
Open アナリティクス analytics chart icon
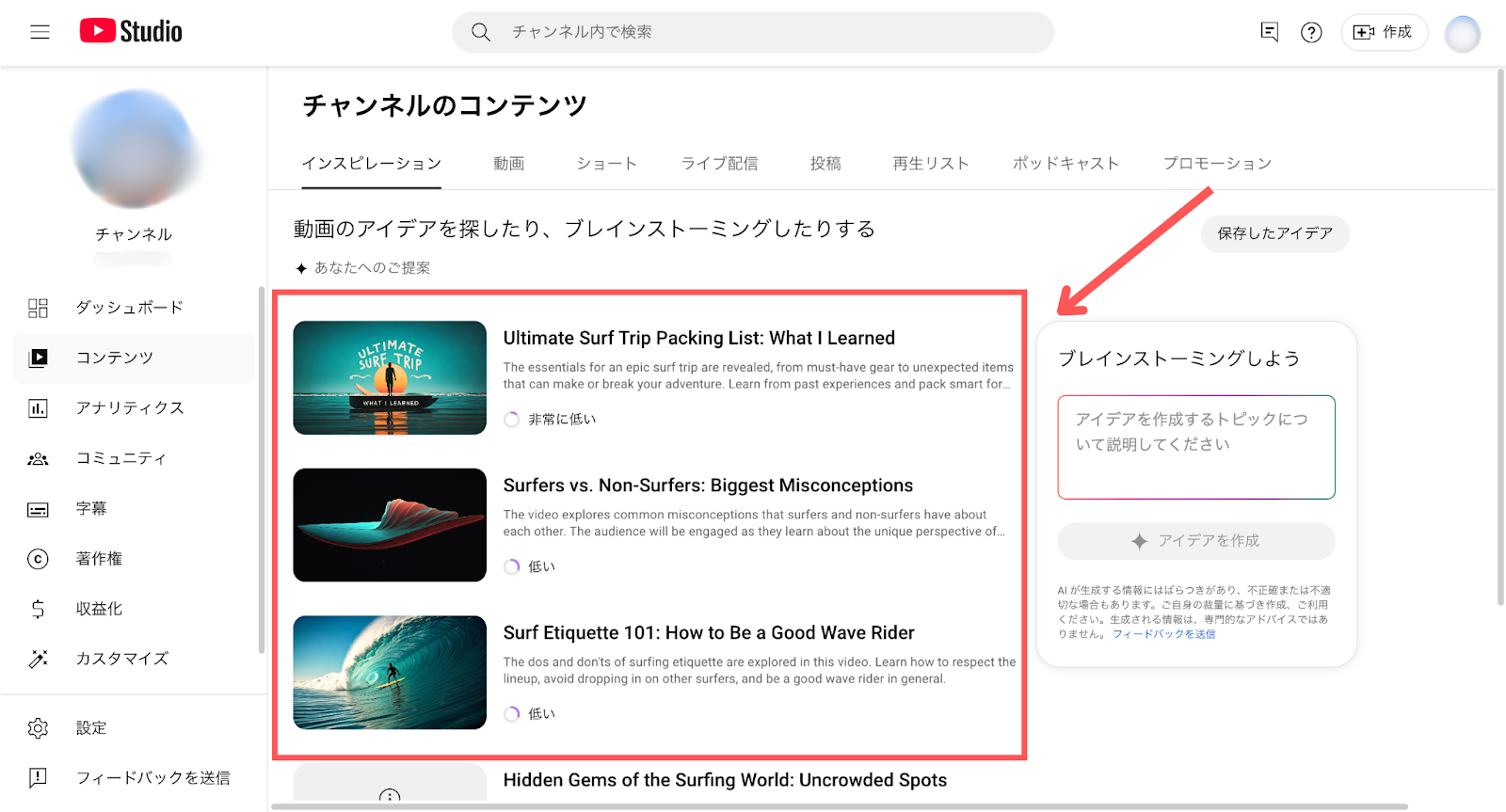point(38,407)
